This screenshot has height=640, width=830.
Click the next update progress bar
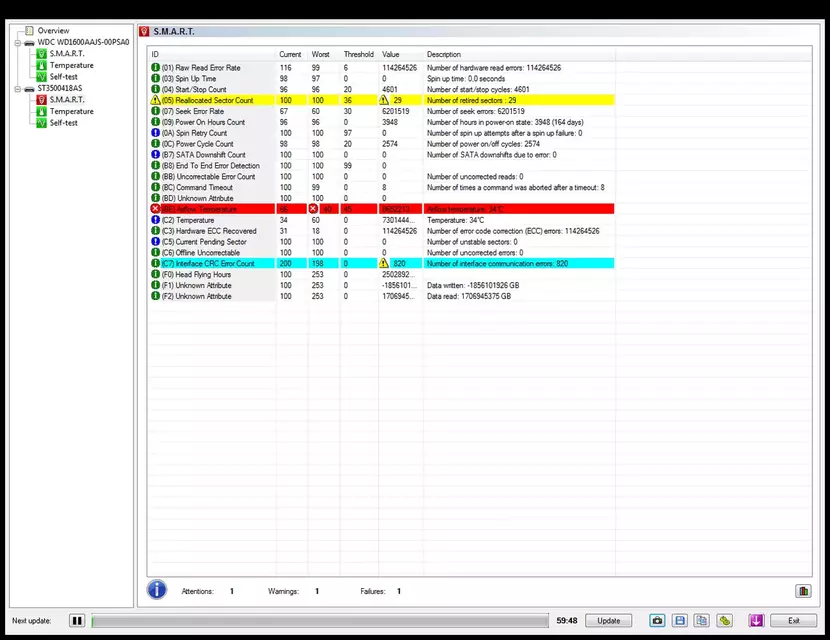tap(320, 620)
